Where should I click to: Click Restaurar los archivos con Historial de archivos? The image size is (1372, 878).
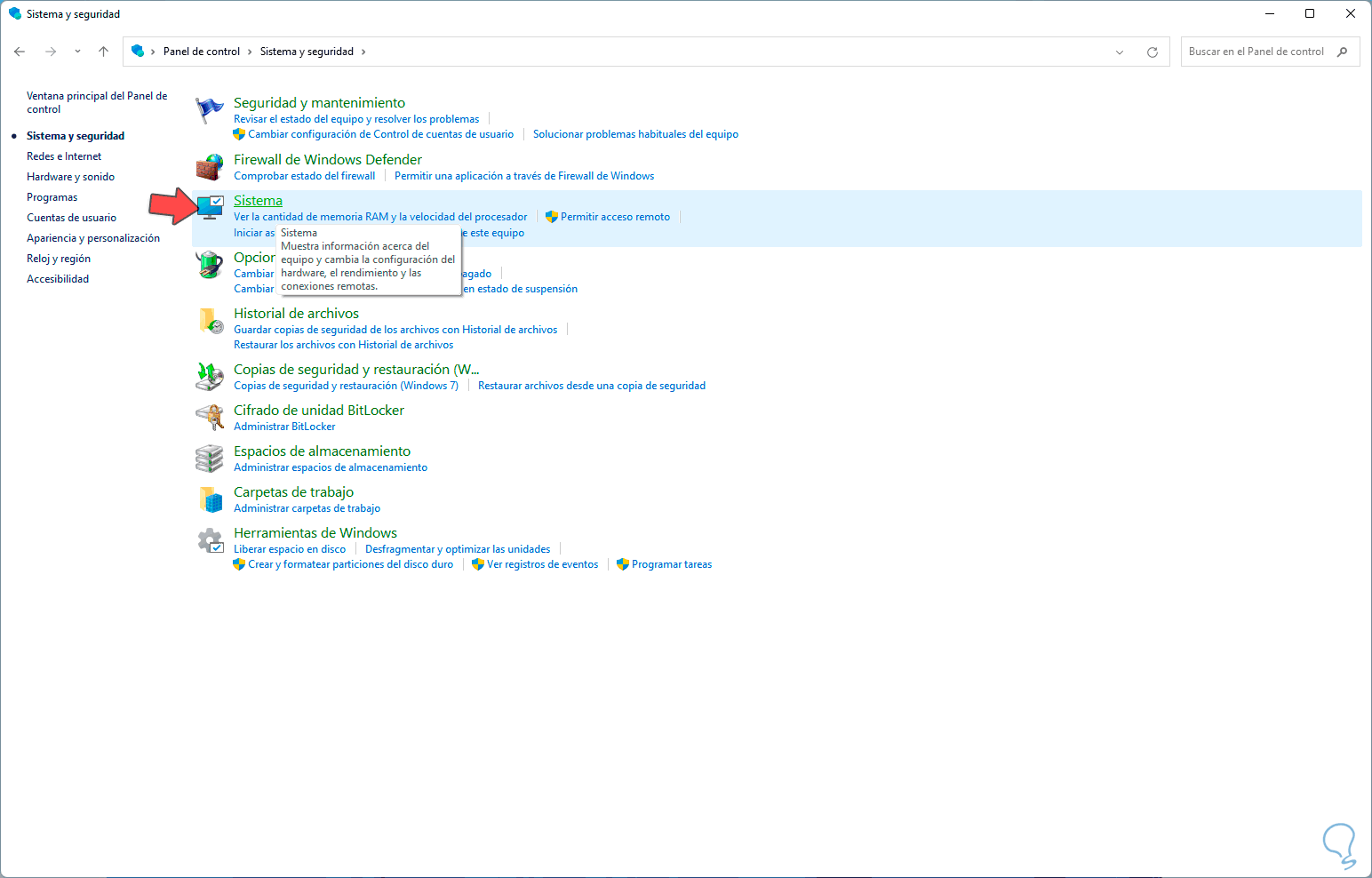pos(343,345)
